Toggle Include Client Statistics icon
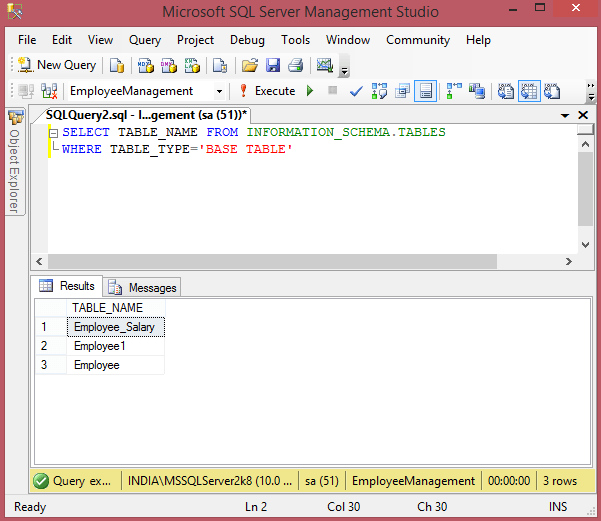The image size is (601, 521). pyautogui.click(x=477, y=91)
